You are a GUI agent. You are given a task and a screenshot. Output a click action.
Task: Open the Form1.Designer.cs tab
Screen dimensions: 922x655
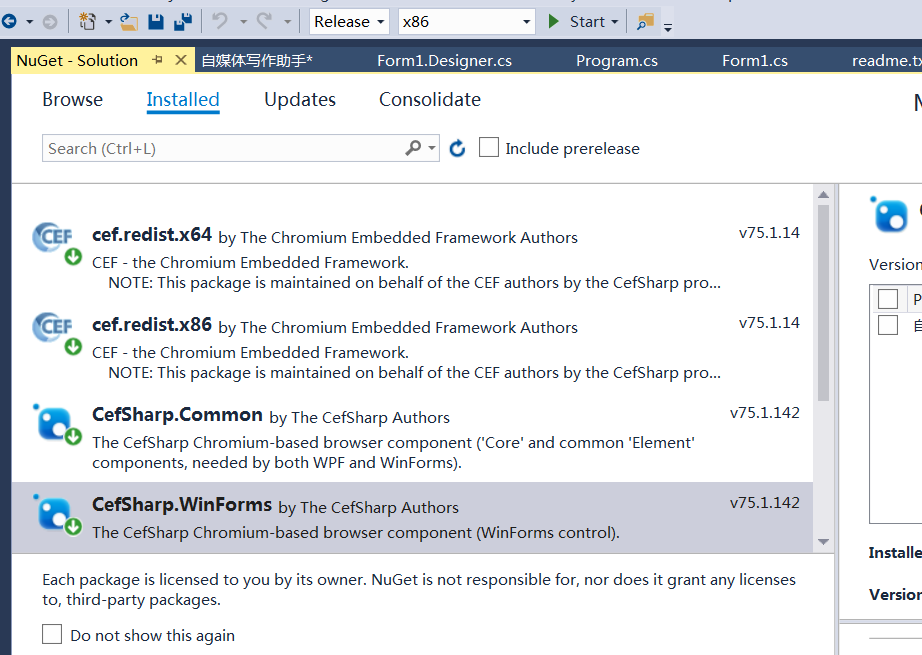[x=444, y=61]
